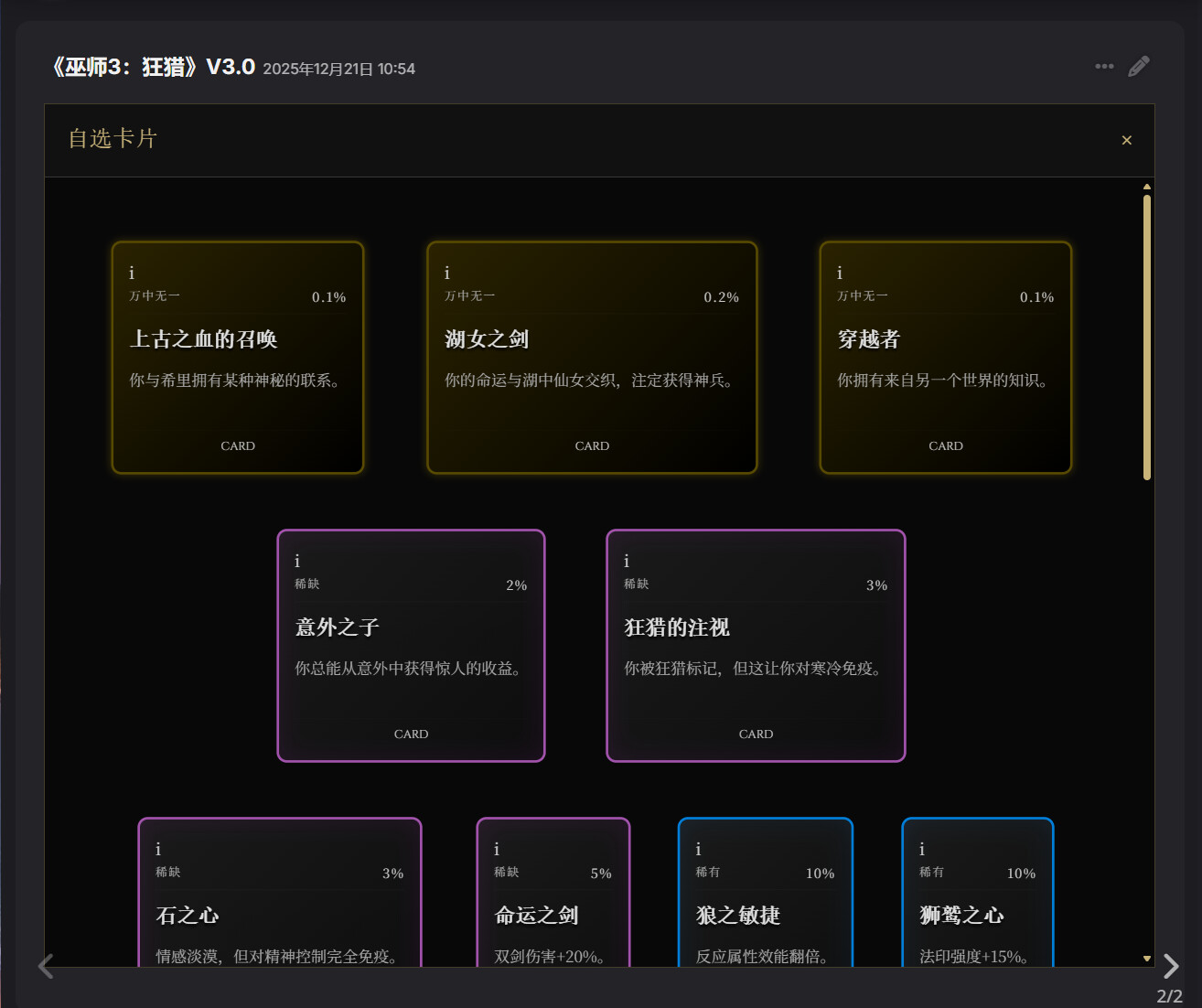Click CARD button on 湖女之剑

[592, 446]
